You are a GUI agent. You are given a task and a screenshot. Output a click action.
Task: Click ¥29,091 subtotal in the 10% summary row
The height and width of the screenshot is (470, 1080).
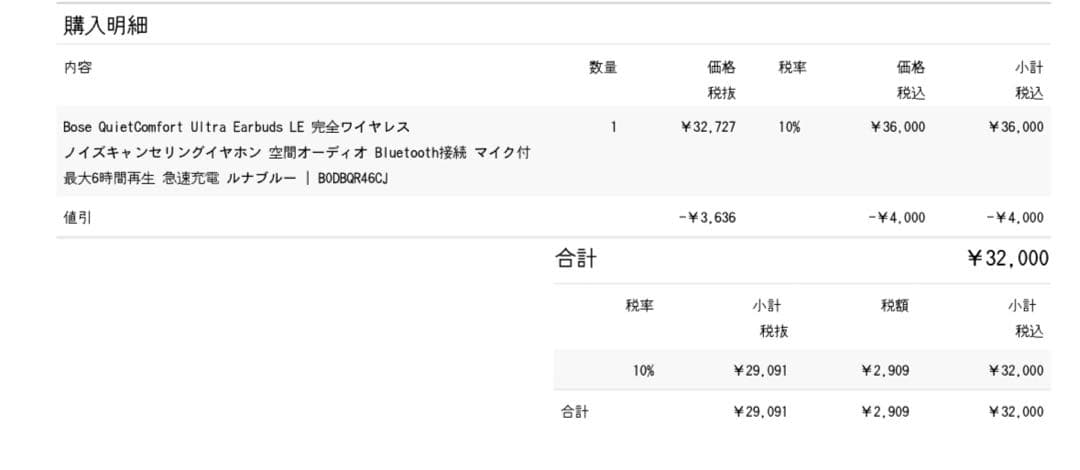[760, 370]
